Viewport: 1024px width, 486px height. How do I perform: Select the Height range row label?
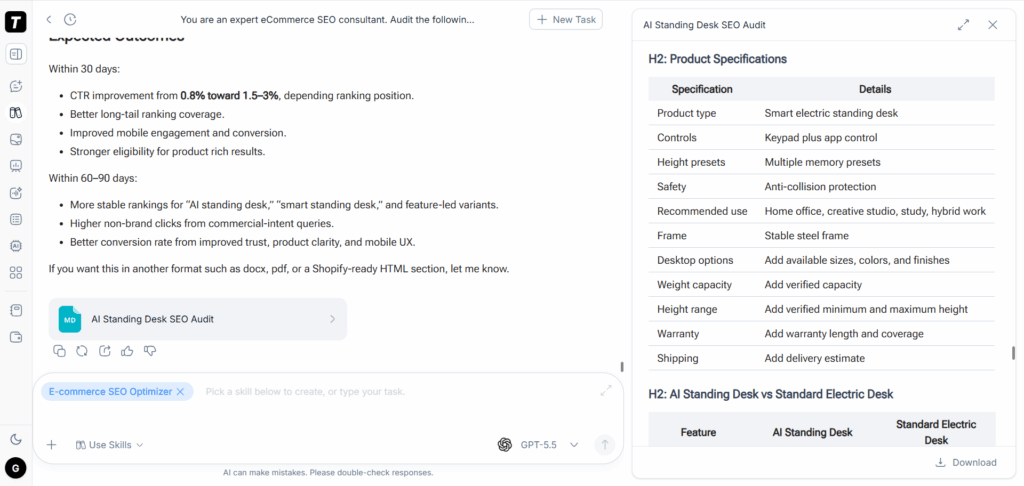click(x=687, y=309)
